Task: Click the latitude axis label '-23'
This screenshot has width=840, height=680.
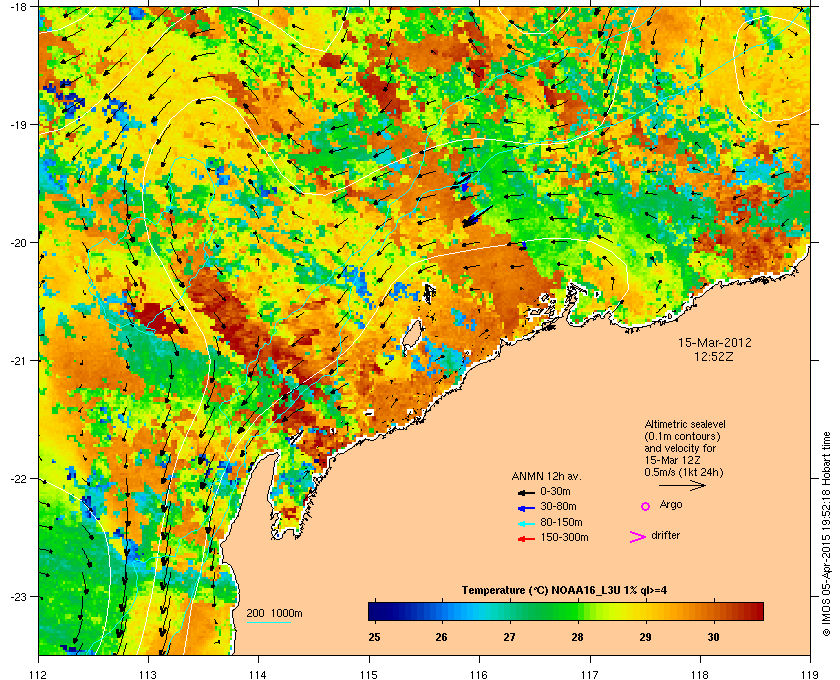Action: point(18,596)
